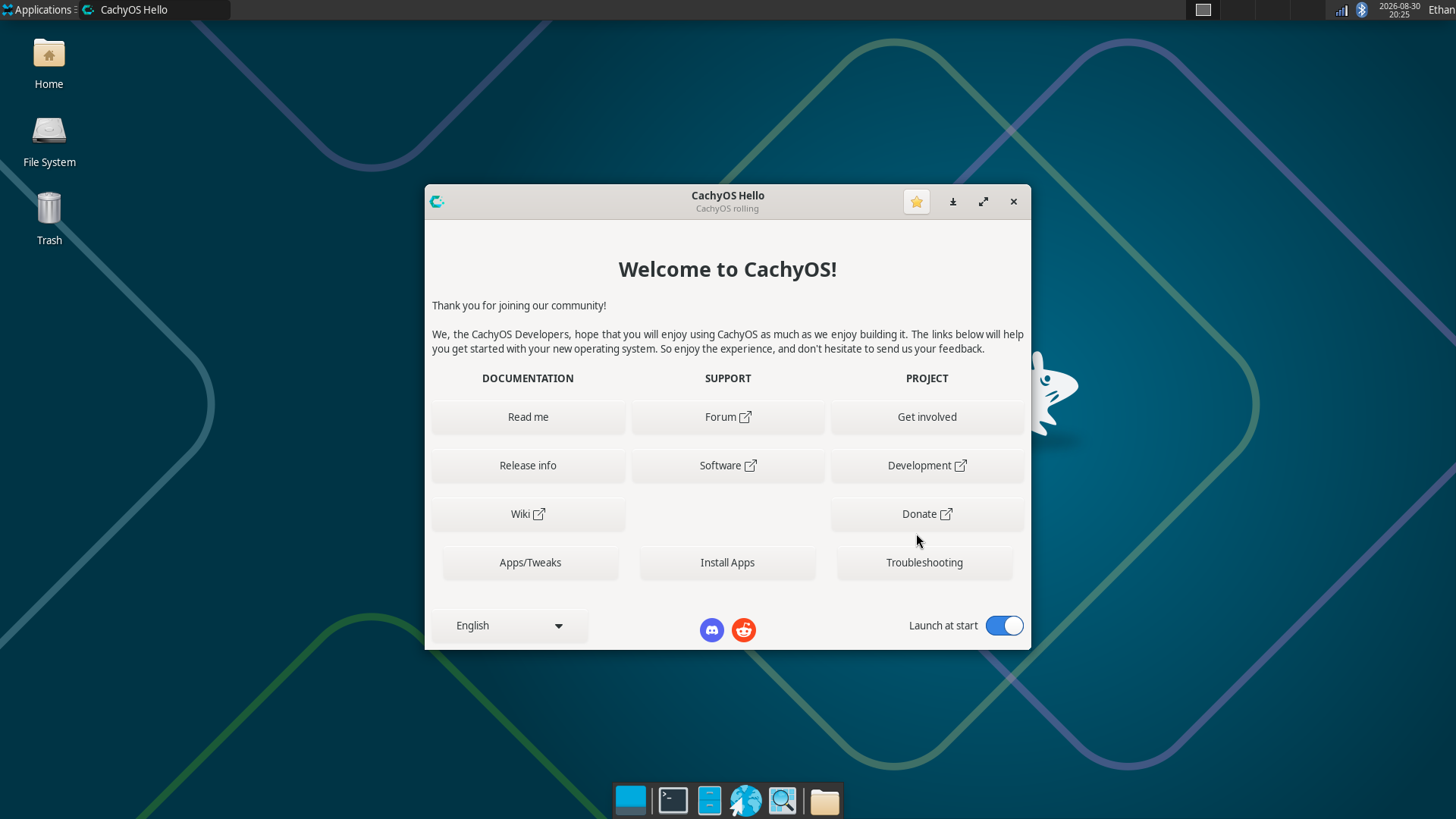Launch the web browser globe dock icon
Screen dimensions: 1456x819
tap(746, 801)
